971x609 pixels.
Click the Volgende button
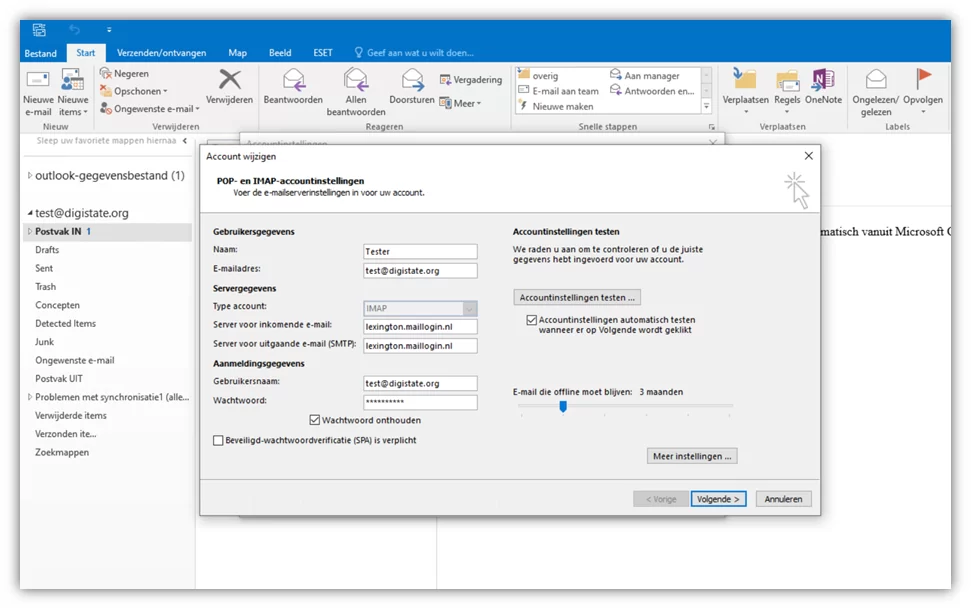point(718,499)
